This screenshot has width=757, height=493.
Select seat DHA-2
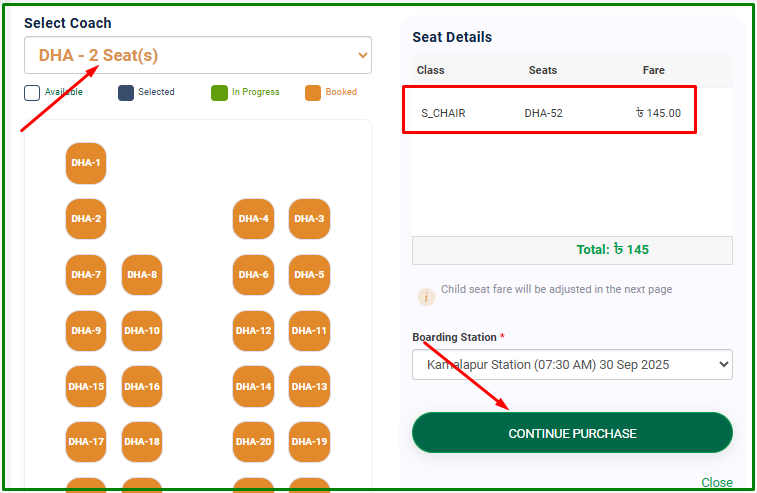[85, 219]
